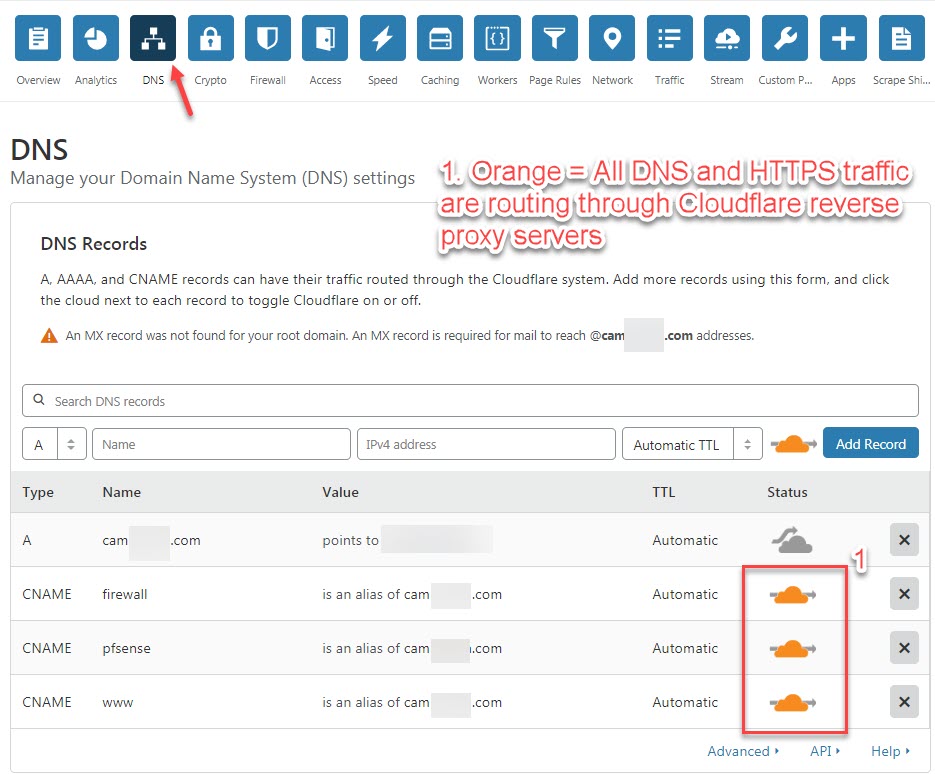935x774 pixels.
Task: Click the Status column header
Action: [787, 492]
